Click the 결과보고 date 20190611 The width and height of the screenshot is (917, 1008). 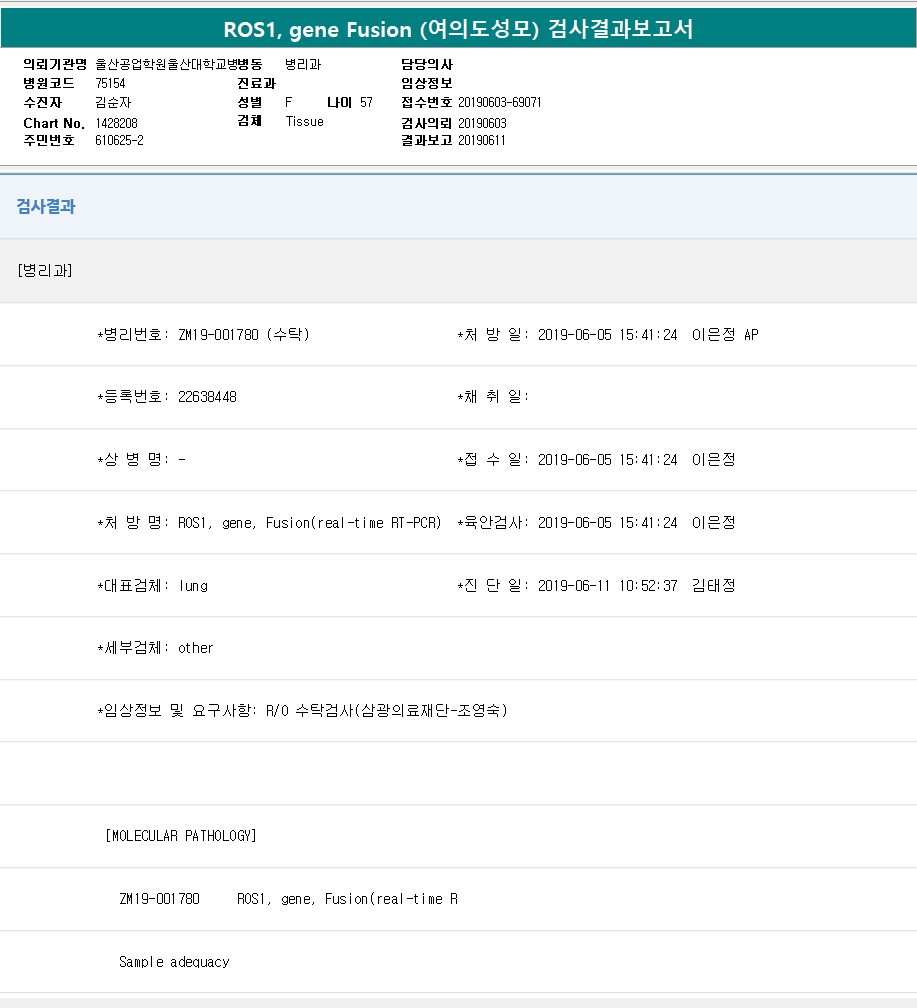click(482, 141)
